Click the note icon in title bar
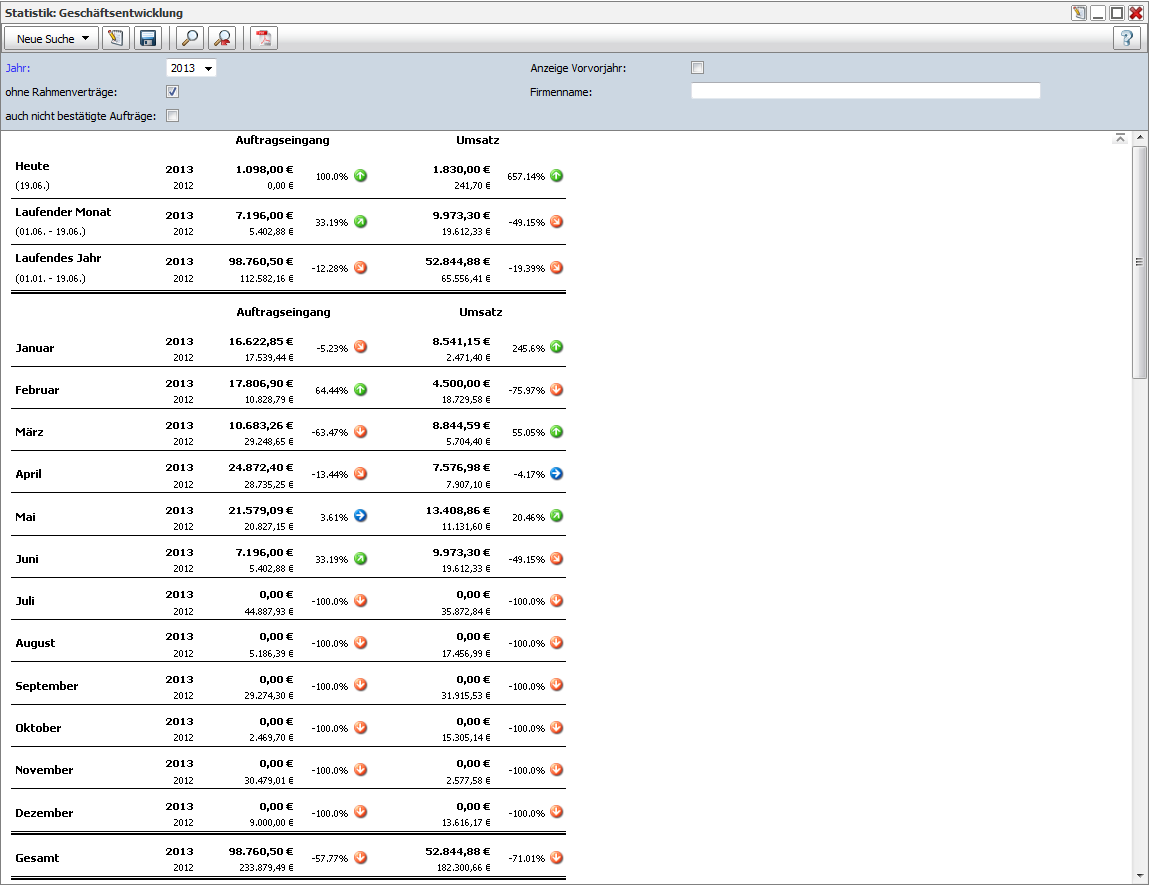Screen dimensions: 1149x885 [1078, 13]
